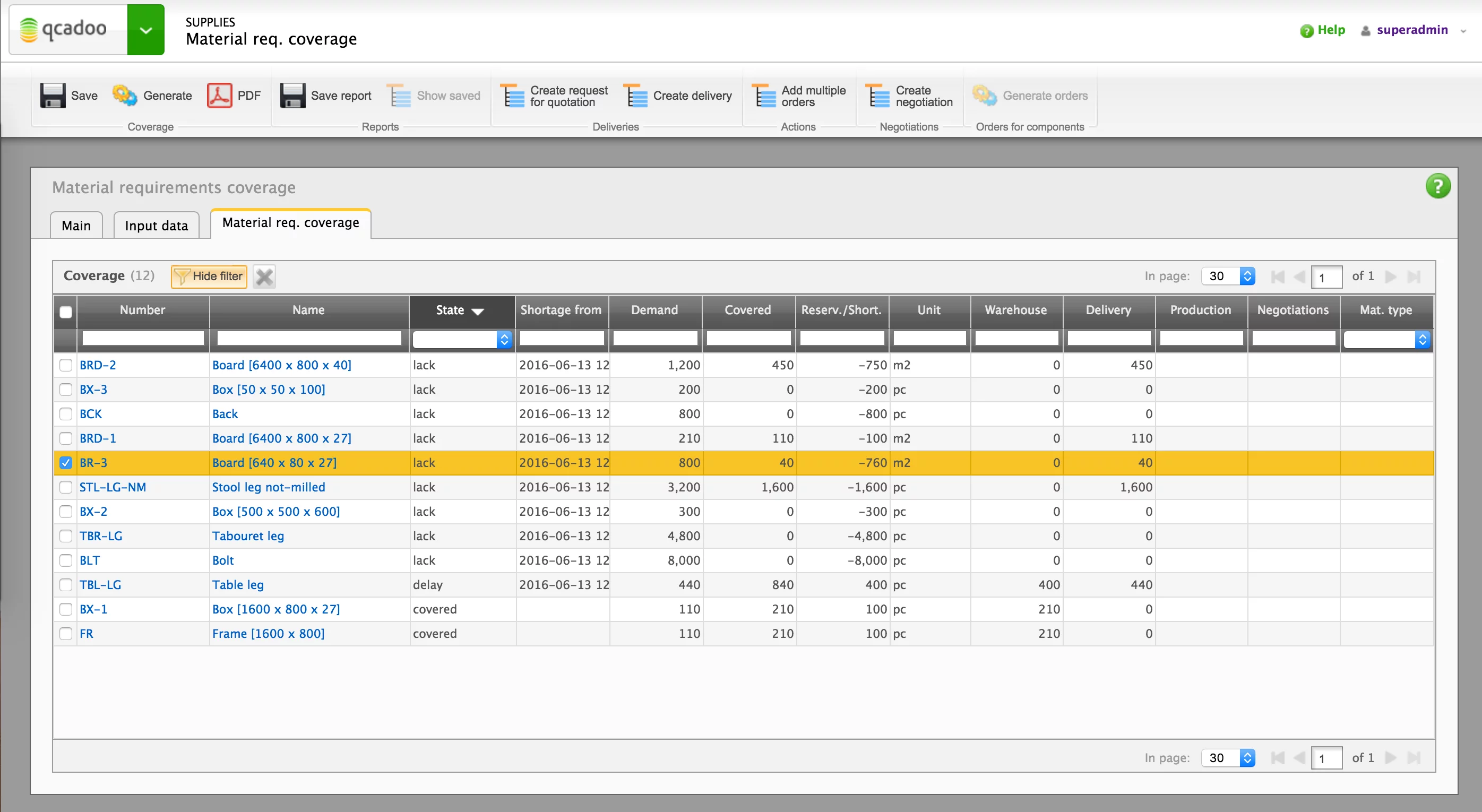The image size is (1482, 812).
Task: Click the Help question mark icon in header
Action: point(1306,30)
